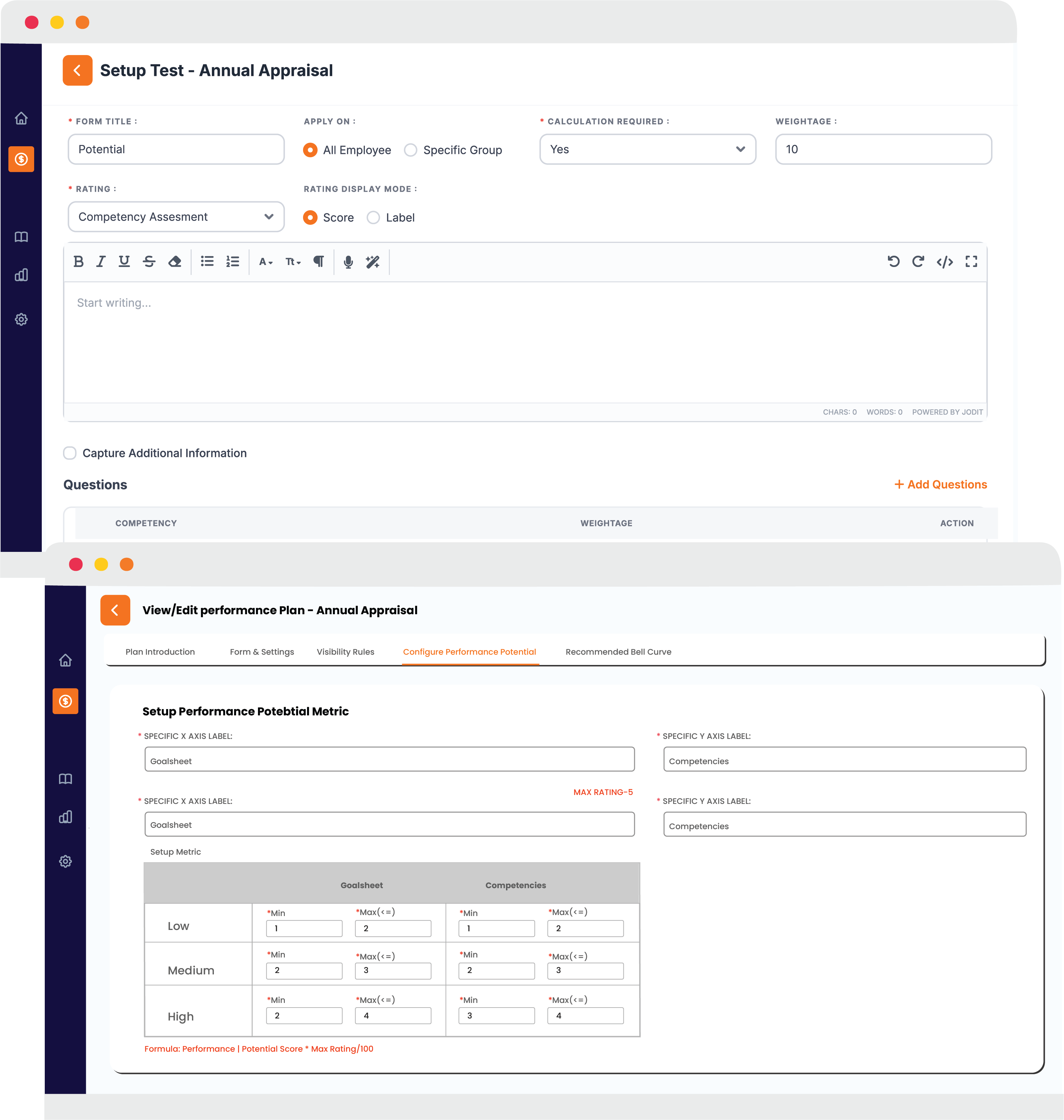Open settings gear in Setup Test sidebar
Screen dimensions: 1064x1120
pyautogui.click(x=21, y=319)
